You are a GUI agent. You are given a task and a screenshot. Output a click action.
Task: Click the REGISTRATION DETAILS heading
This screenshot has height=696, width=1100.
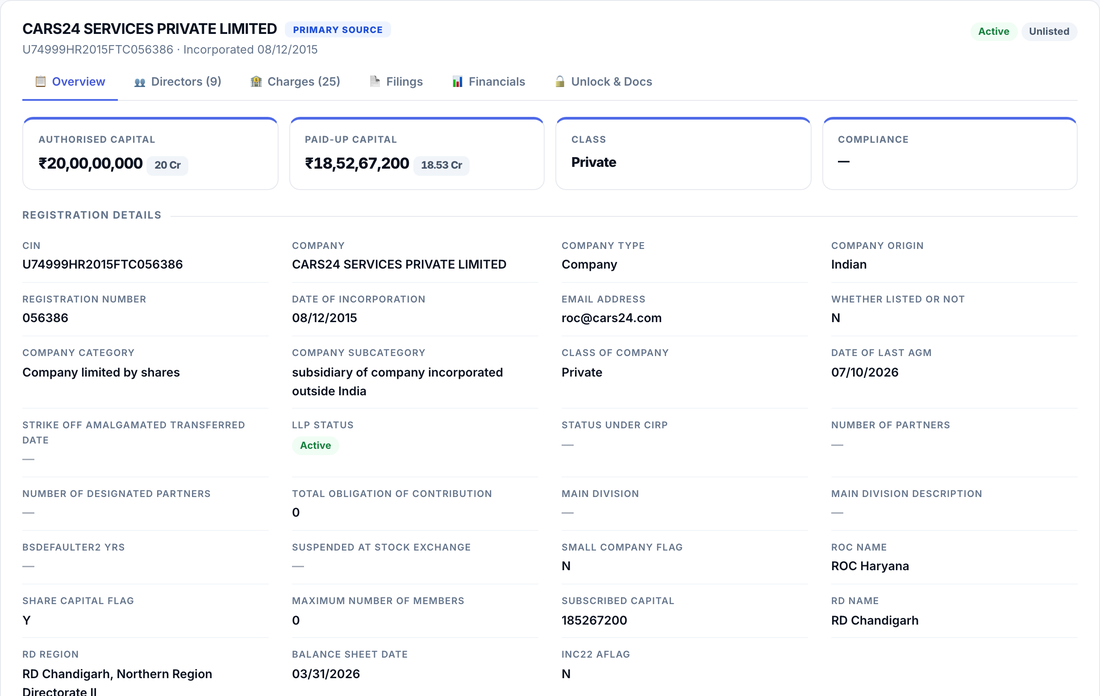click(x=92, y=215)
